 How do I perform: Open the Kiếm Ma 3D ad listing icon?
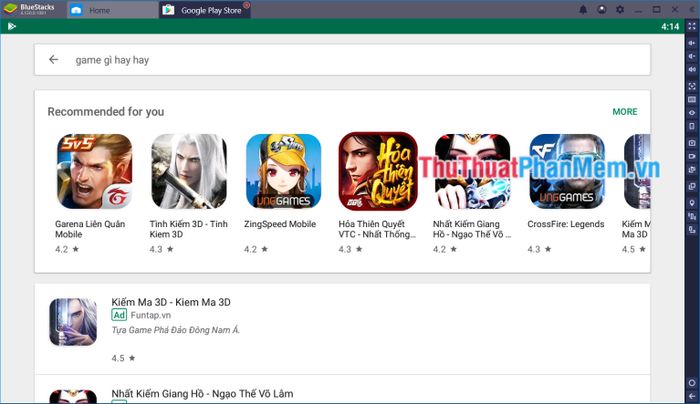coord(73,322)
